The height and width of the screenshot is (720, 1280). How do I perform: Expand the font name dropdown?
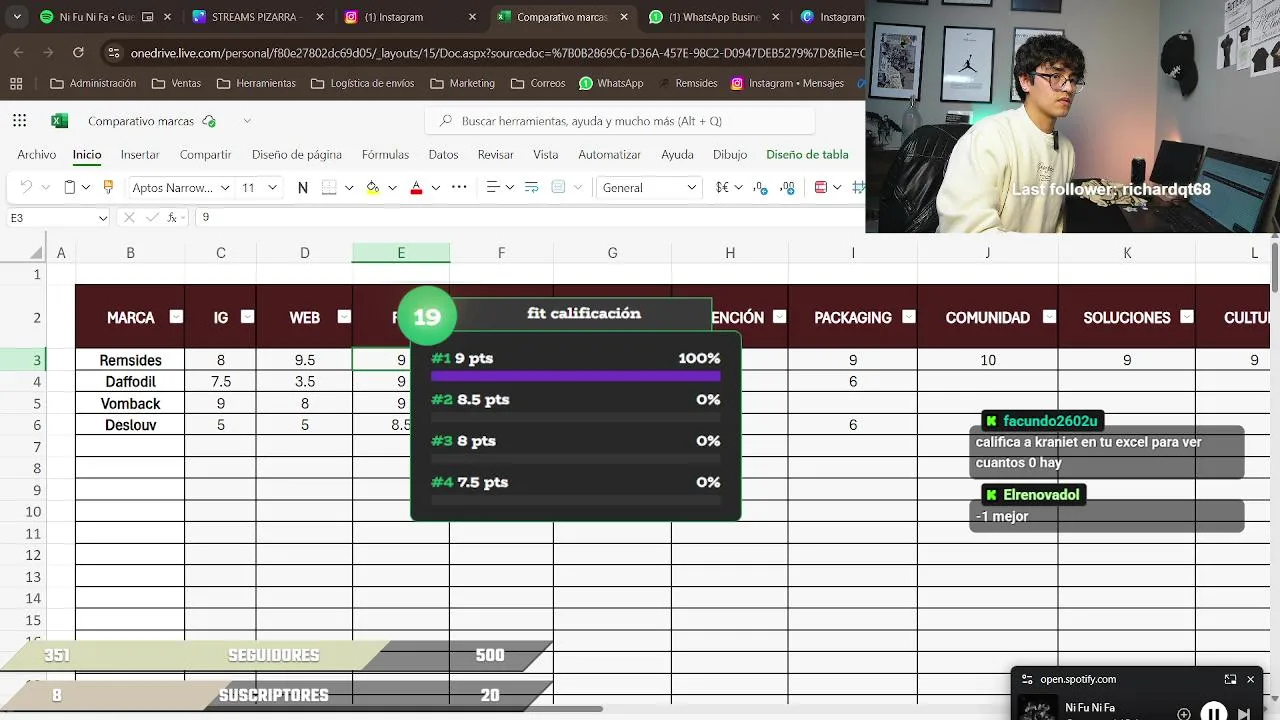tap(225, 188)
